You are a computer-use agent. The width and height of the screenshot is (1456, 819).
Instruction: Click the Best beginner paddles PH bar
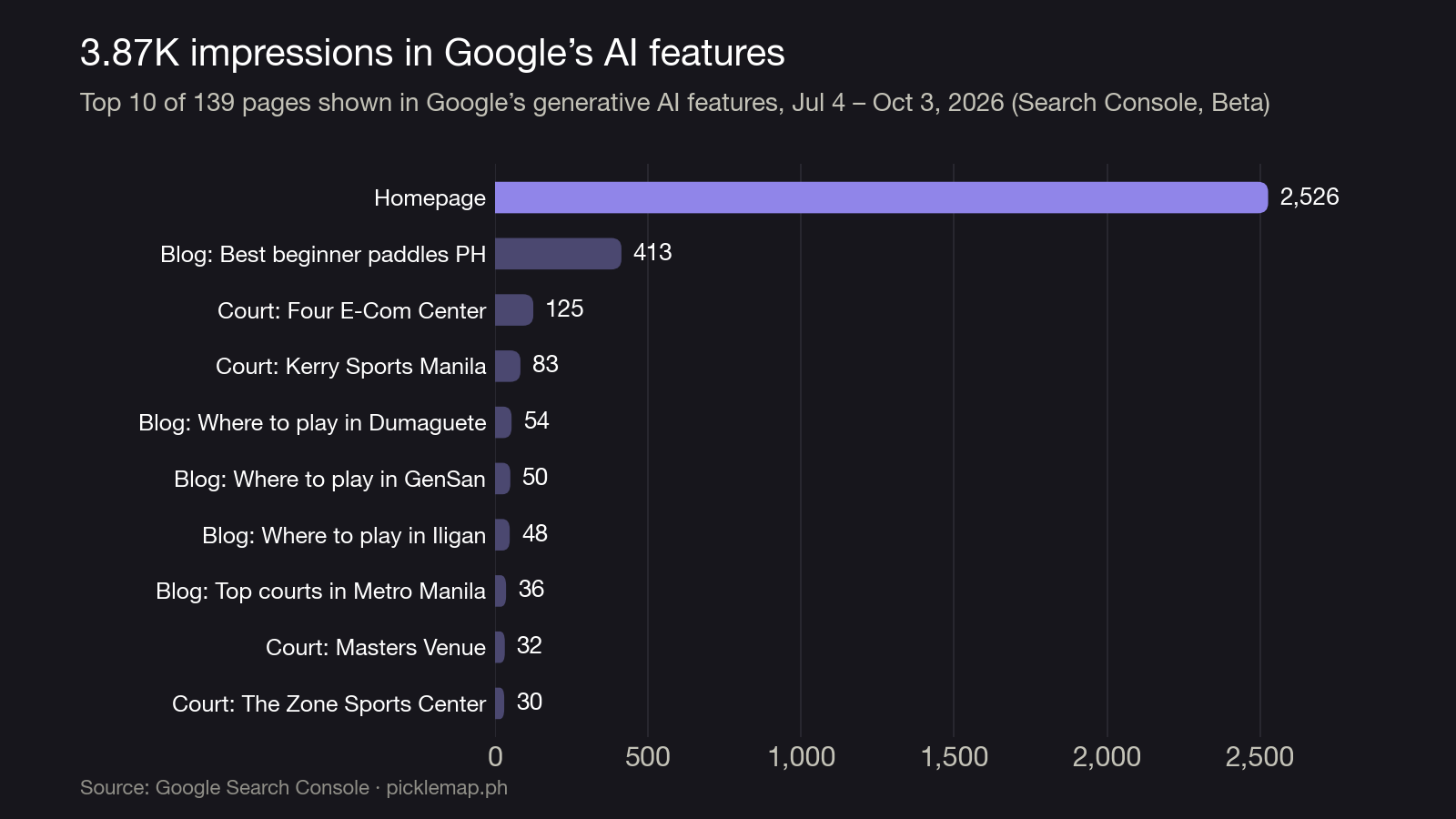pos(558,254)
